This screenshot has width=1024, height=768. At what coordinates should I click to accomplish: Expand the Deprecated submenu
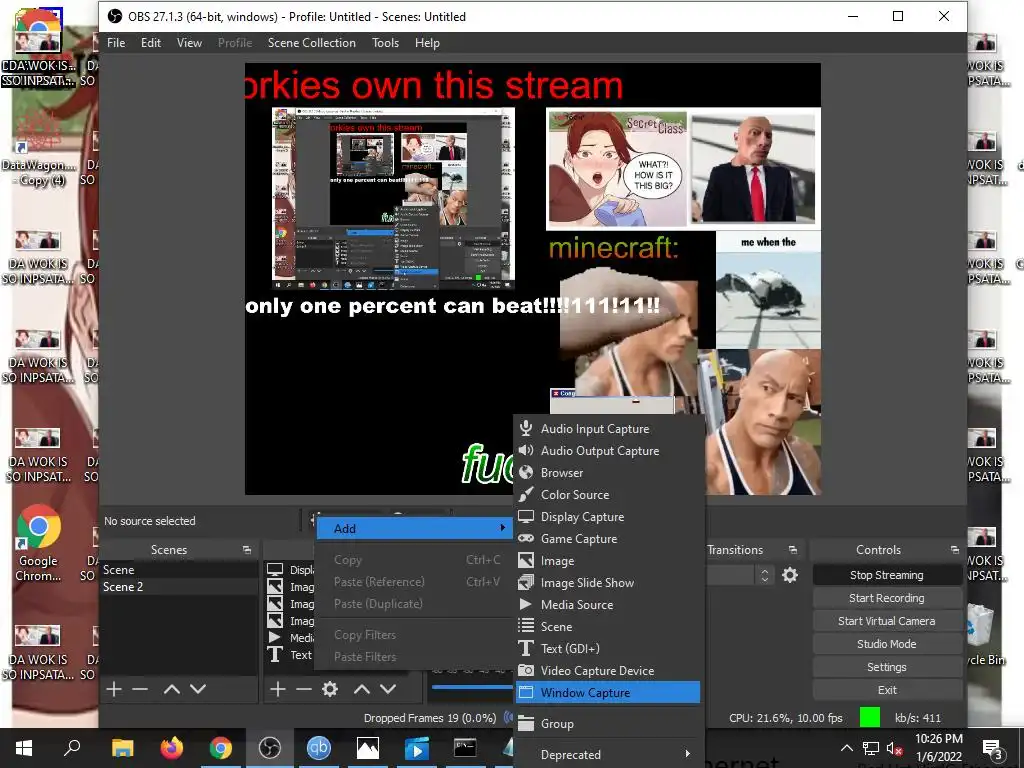[607, 754]
